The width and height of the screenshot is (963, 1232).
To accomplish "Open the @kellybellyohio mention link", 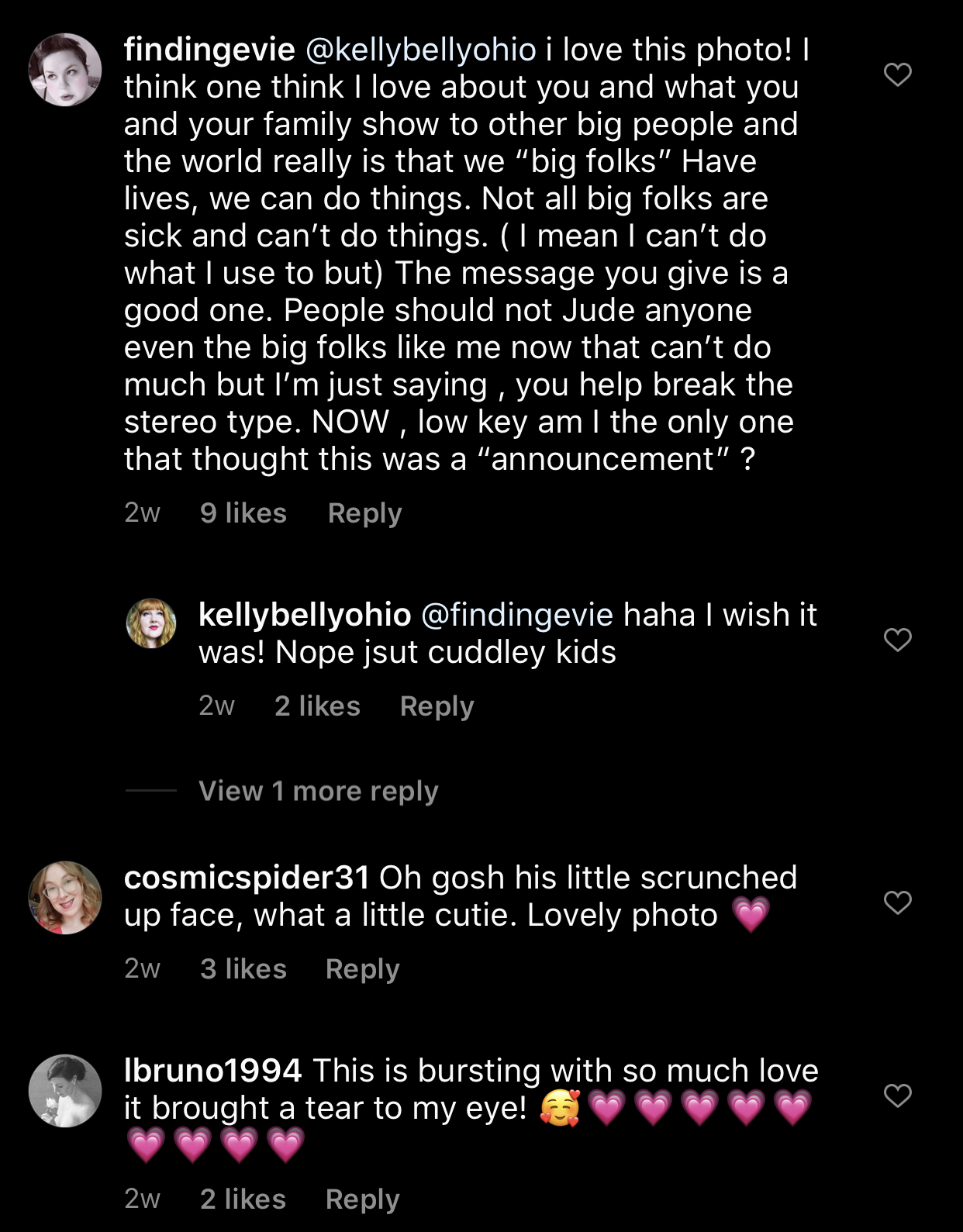I will (x=421, y=50).
